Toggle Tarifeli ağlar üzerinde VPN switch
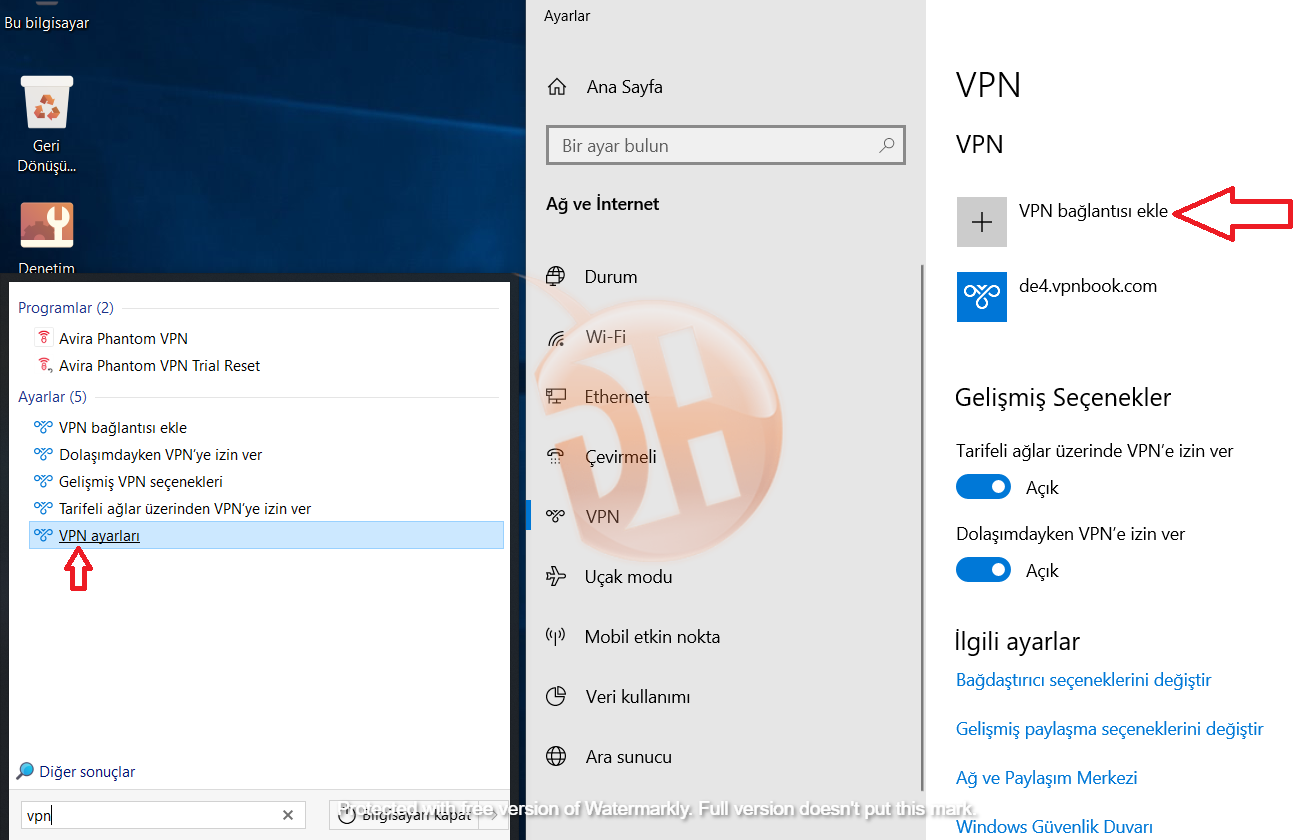1314x840 pixels. coord(984,487)
